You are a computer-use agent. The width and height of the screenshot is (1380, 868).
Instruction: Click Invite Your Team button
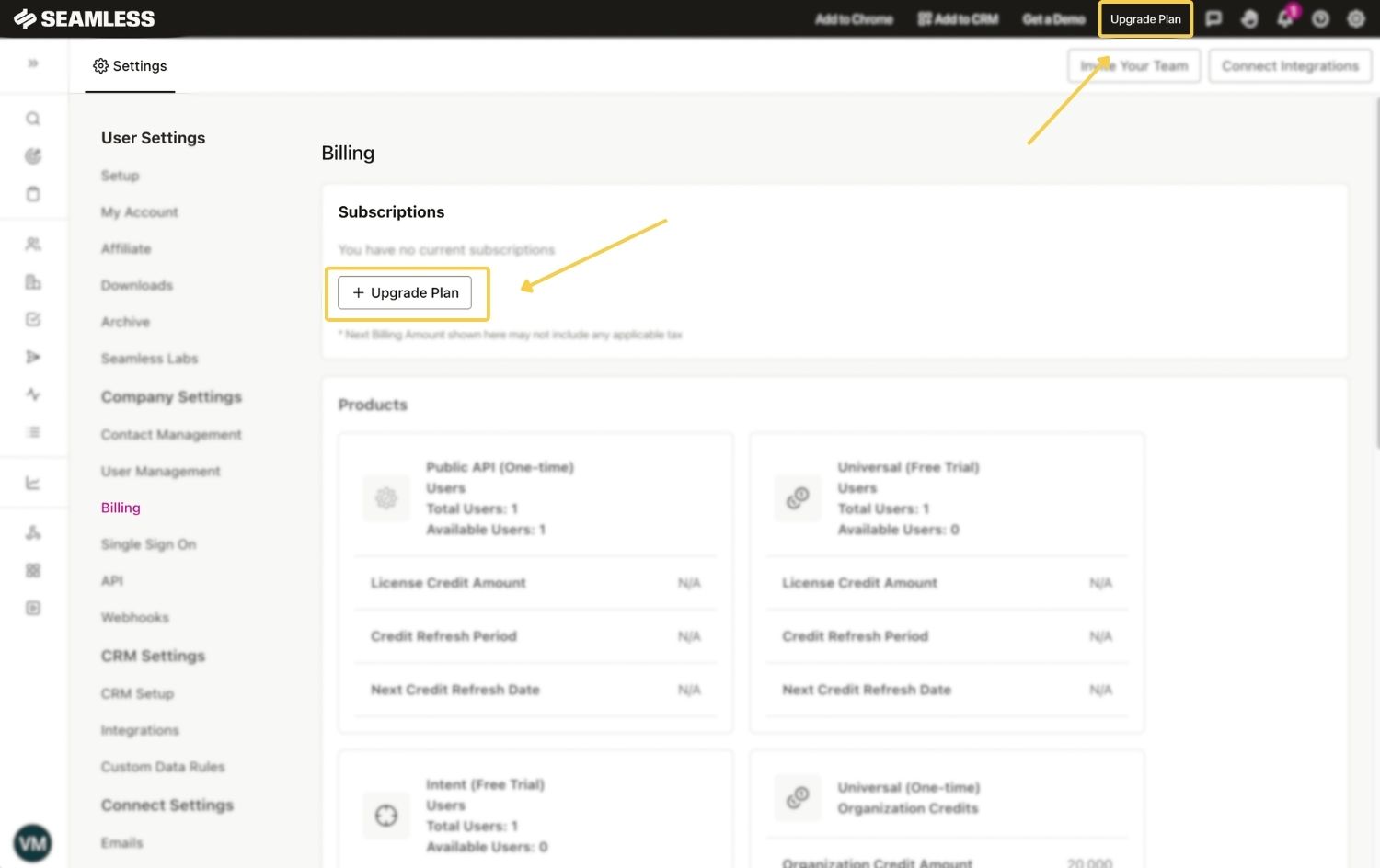click(1134, 66)
